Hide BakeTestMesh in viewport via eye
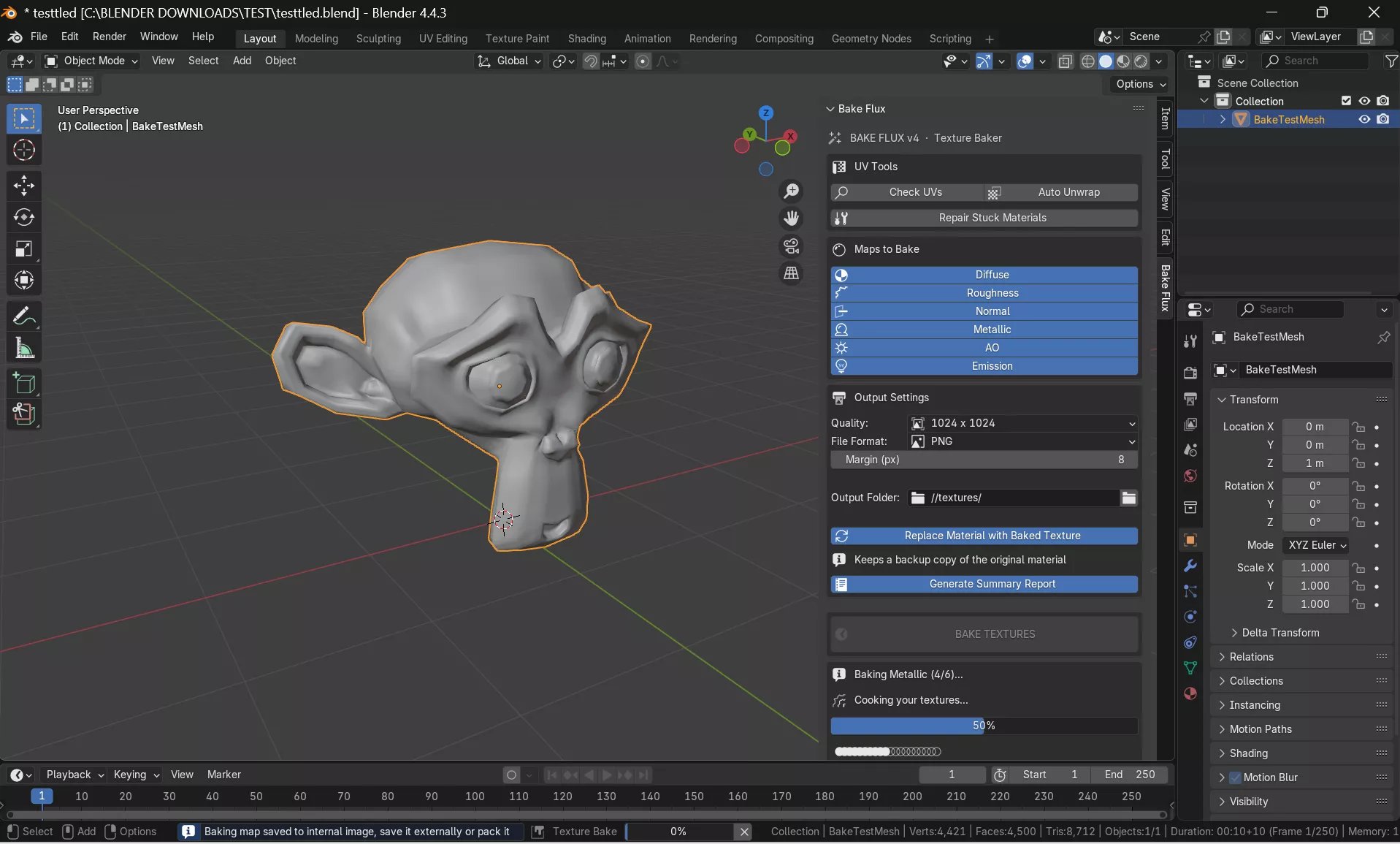The height and width of the screenshot is (844, 1400). pos(1364,120)
